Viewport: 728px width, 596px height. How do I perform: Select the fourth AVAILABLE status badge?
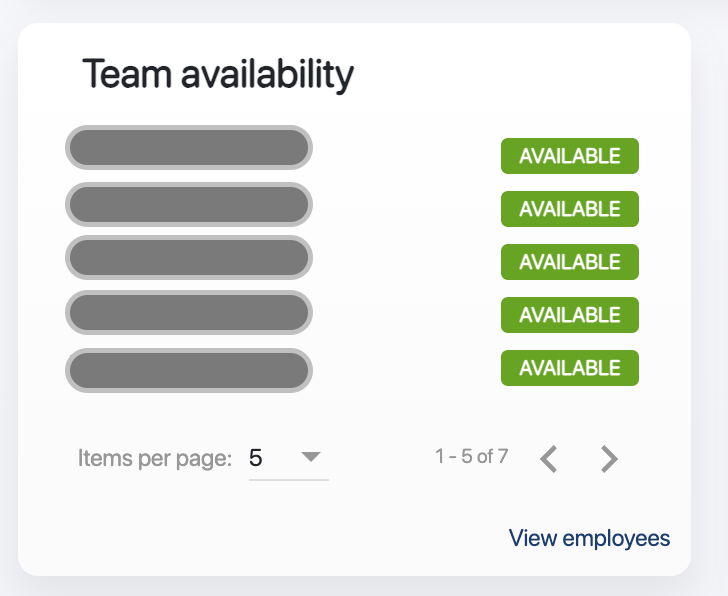pyautogui.click(x=569, y=315)
